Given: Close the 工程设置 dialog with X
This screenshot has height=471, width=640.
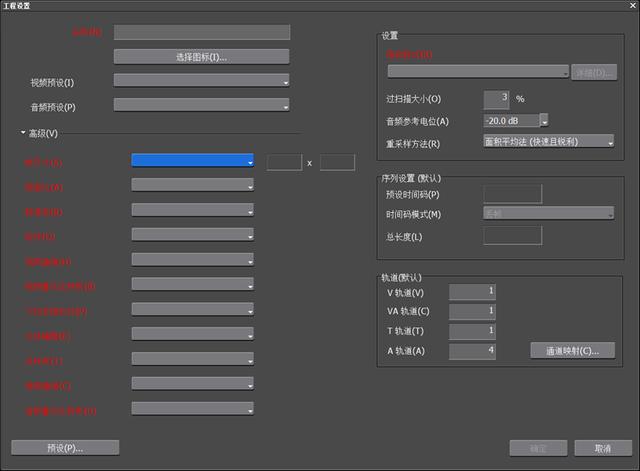Looking at the screenshot, I should (x=633, y=5).
